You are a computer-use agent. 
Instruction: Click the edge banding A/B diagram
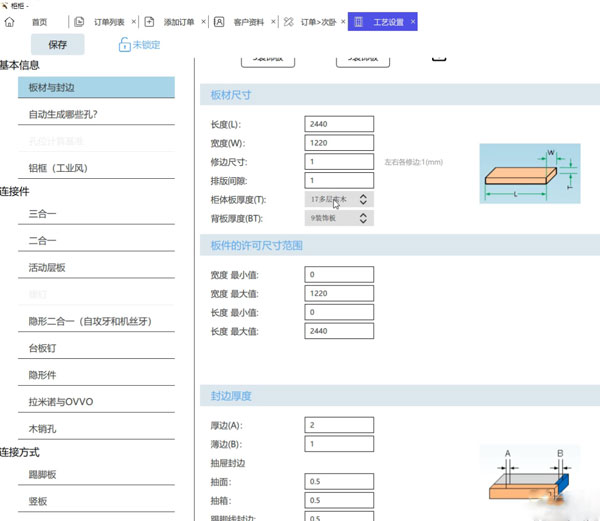pyautogui.click(x=530, y=476)
